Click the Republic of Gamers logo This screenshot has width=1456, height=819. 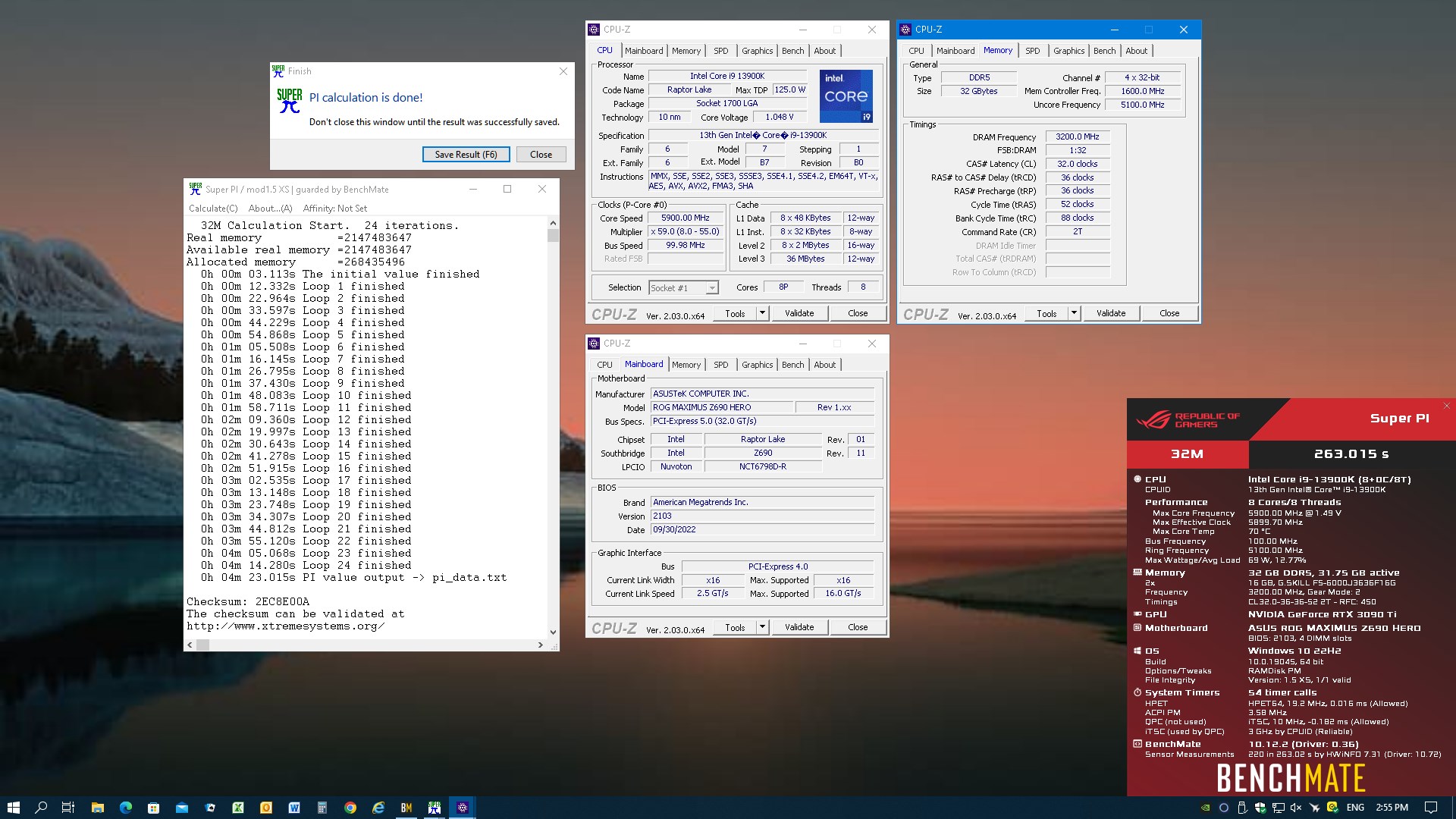tap(1187, 419)
